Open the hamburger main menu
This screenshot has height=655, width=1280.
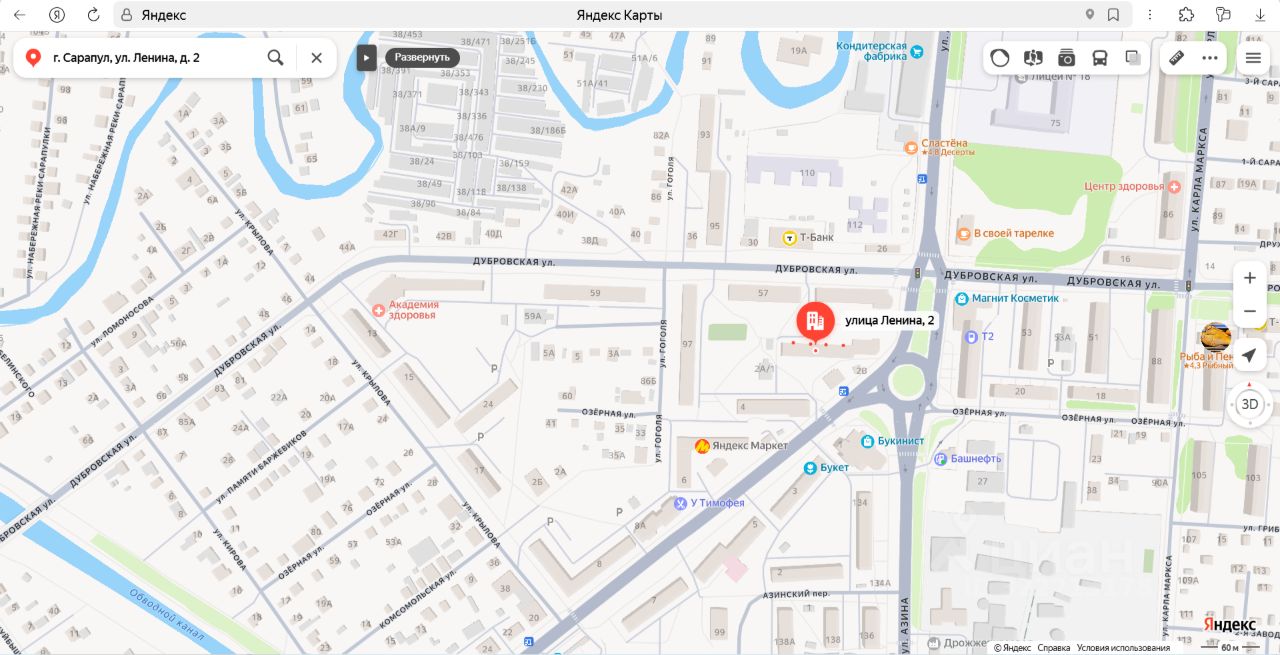point(1253,57)
